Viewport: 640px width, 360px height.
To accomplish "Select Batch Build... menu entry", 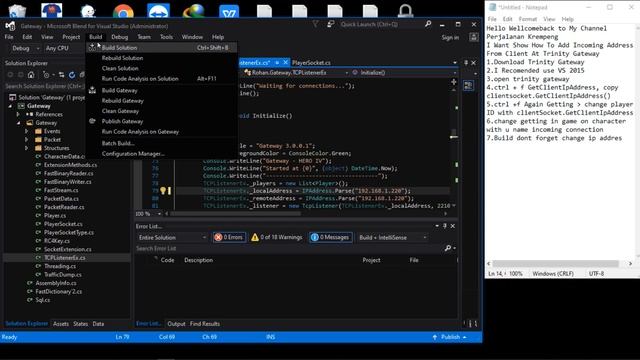I will tap(162, 143).
